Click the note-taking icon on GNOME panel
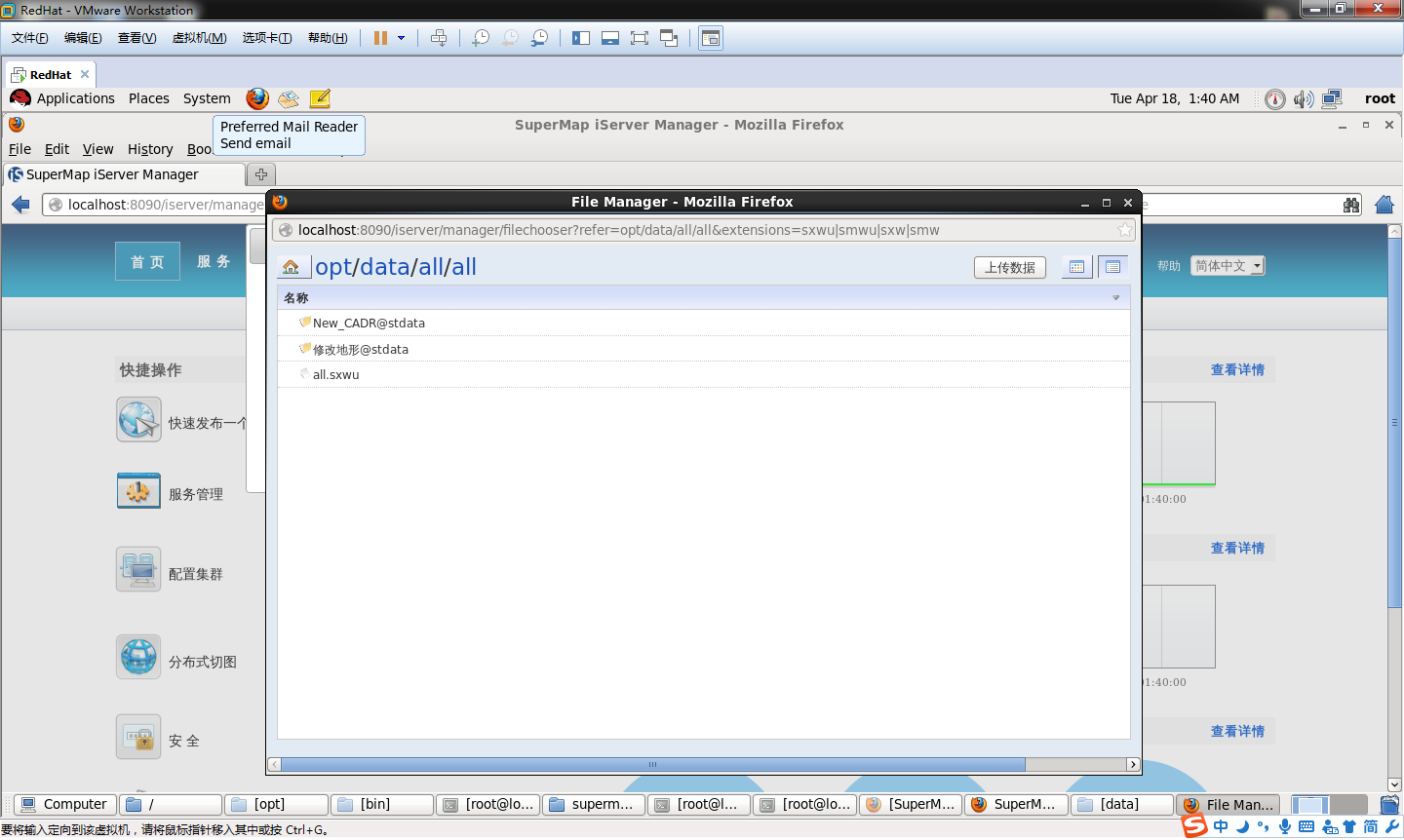This screenshot has height=840, width=1404. (320, 98)
